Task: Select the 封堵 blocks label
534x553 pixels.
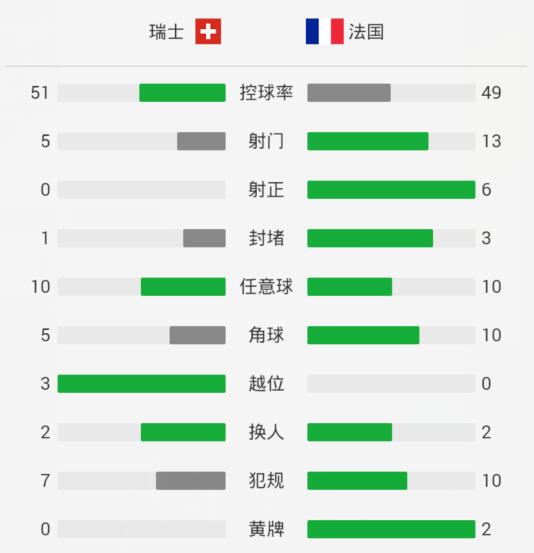Action: pyautogui.click(x=266, y=238)
